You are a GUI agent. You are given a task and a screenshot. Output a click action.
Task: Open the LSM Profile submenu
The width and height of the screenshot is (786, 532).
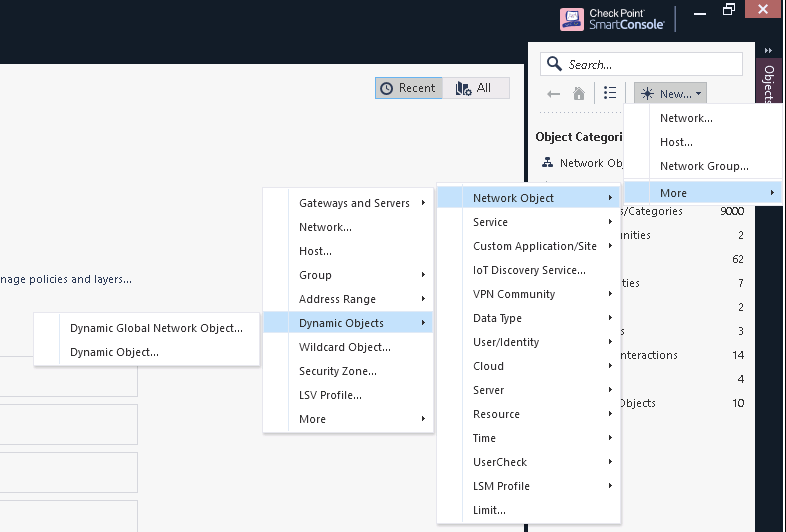coord(529,486)
